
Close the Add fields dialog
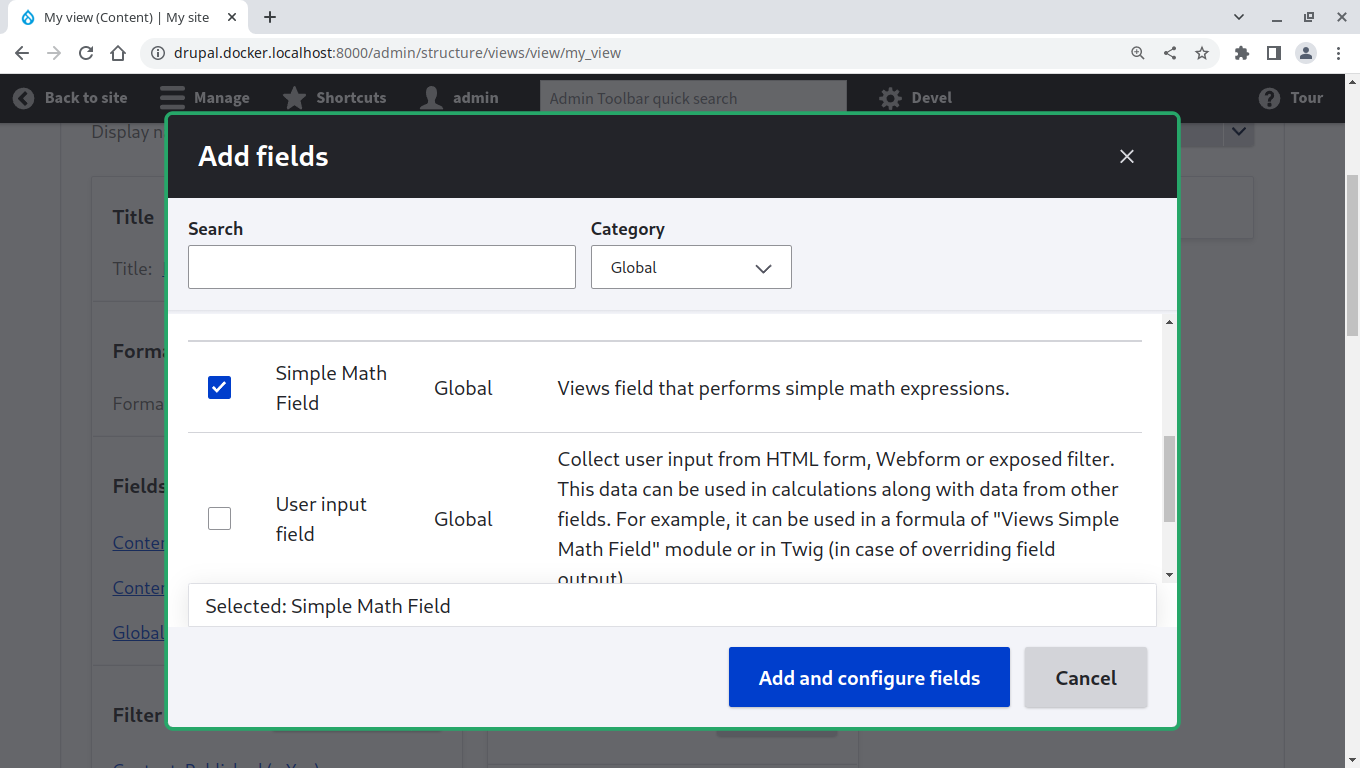(x=1127, y=156)
